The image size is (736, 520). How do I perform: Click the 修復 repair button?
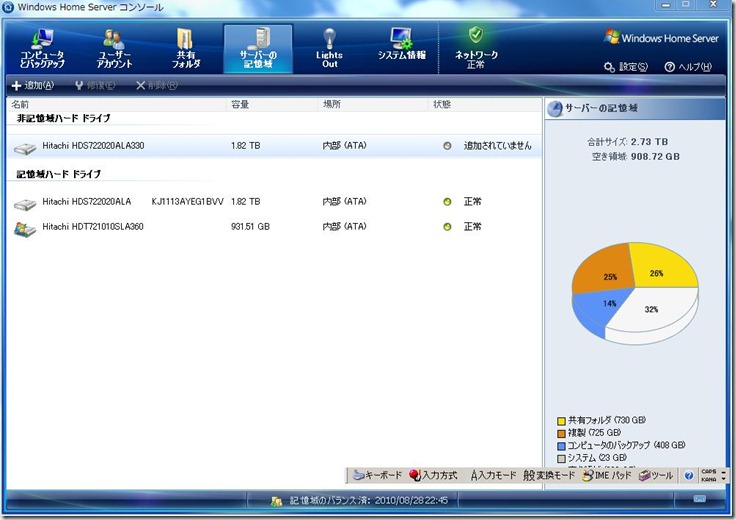[95, 85]
